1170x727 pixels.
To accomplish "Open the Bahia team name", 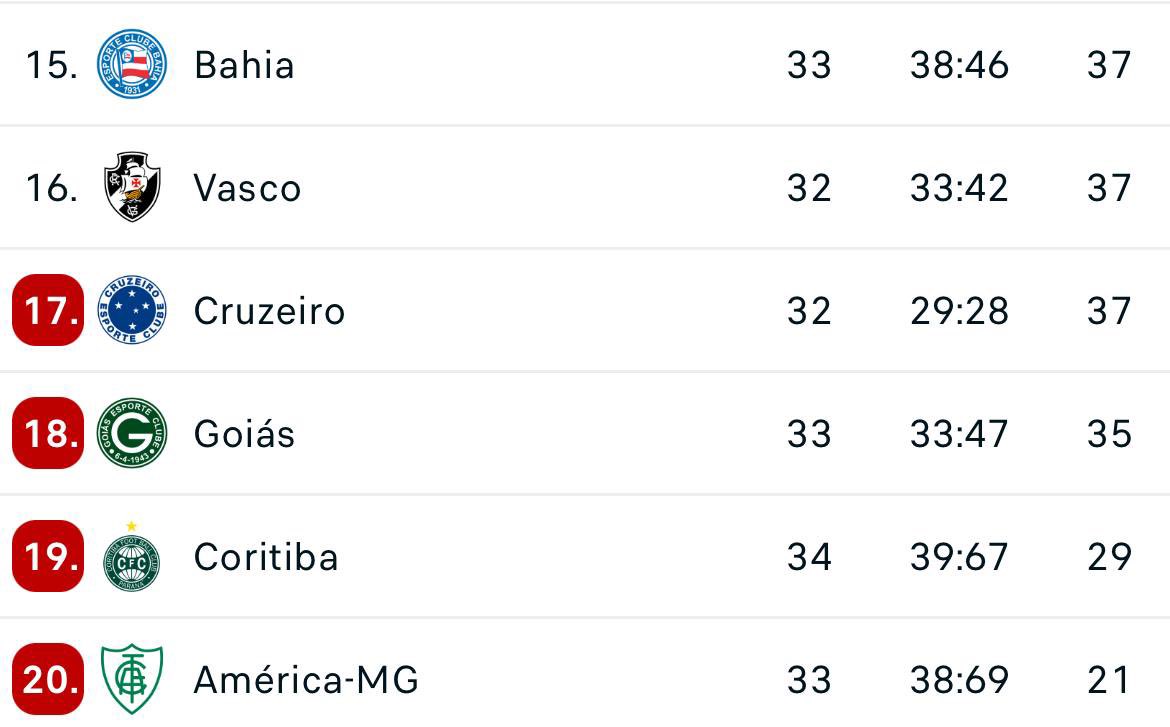I will tap(244, 65).
